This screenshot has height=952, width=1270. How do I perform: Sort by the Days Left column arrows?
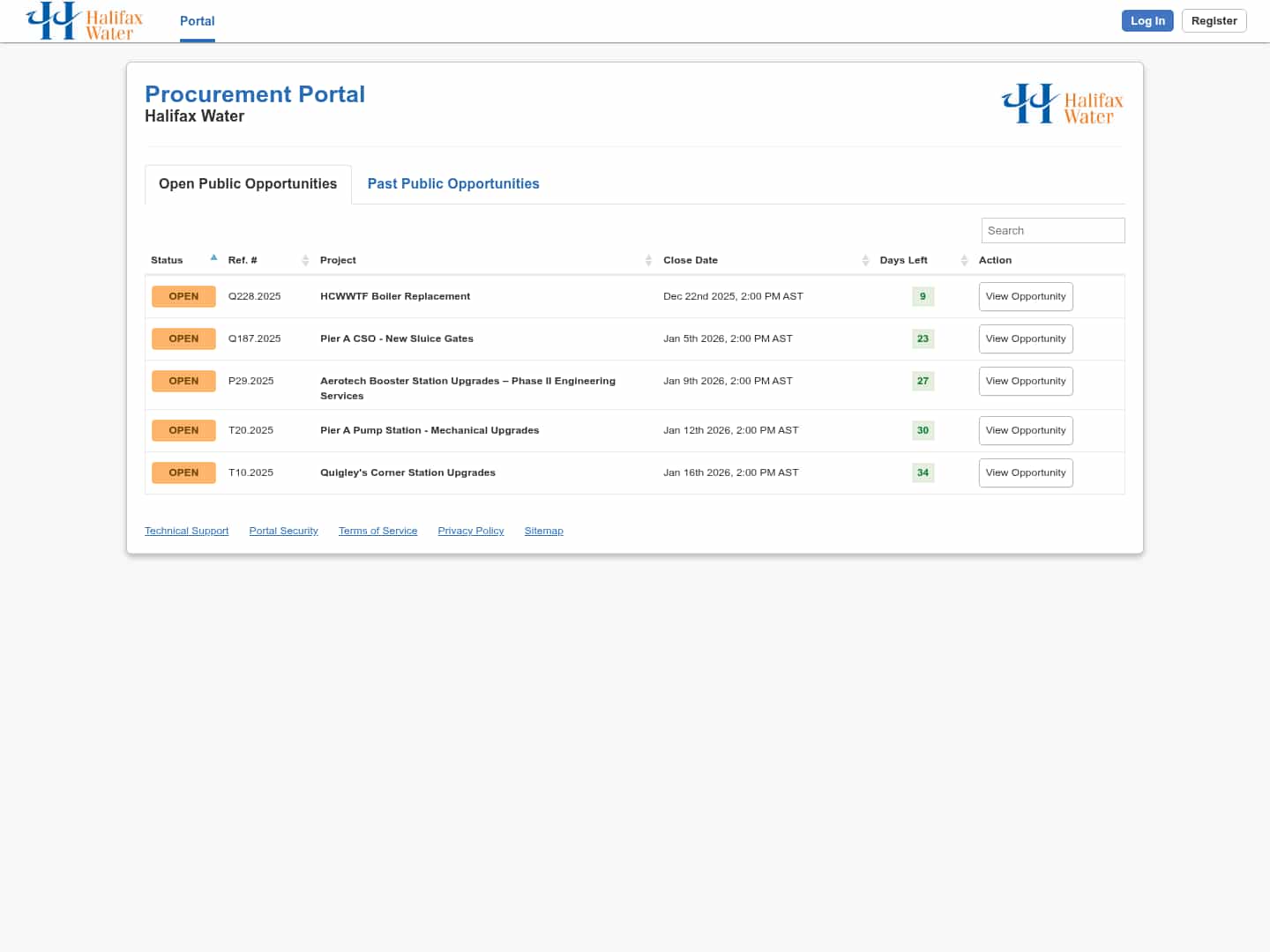(964, 260)
